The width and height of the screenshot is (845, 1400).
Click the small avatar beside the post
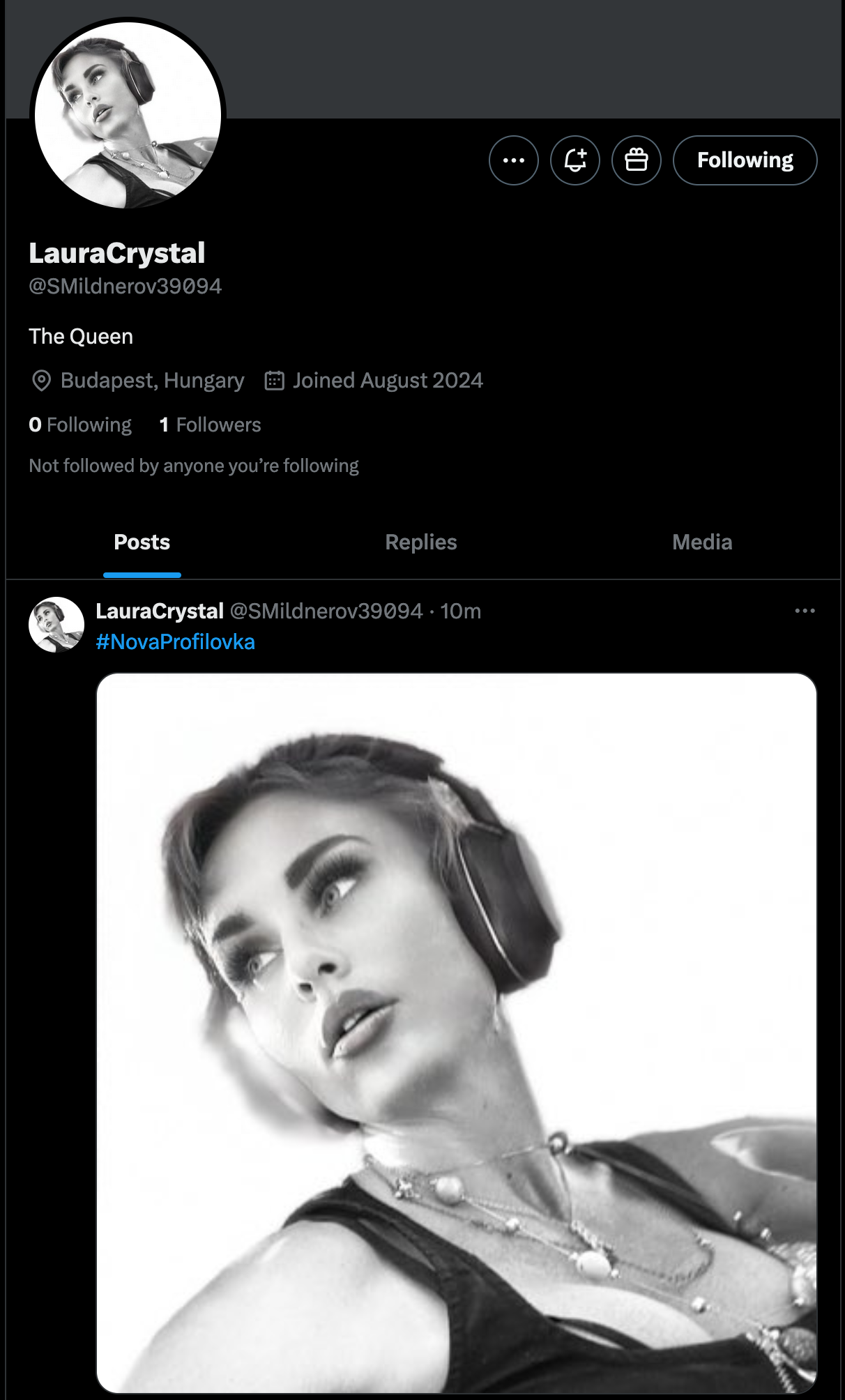click(x=56, y=625)
